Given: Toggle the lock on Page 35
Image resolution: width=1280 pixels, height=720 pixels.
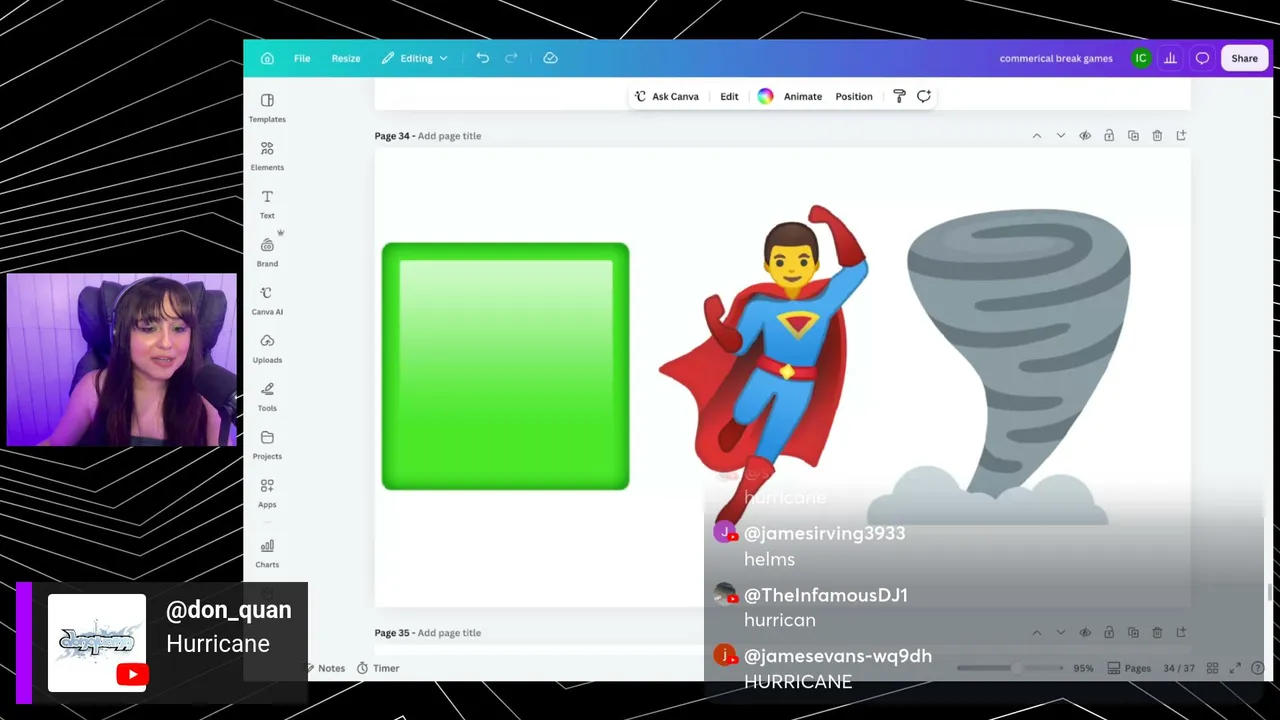Looking at the screenshot, I should click(1109, 633).
